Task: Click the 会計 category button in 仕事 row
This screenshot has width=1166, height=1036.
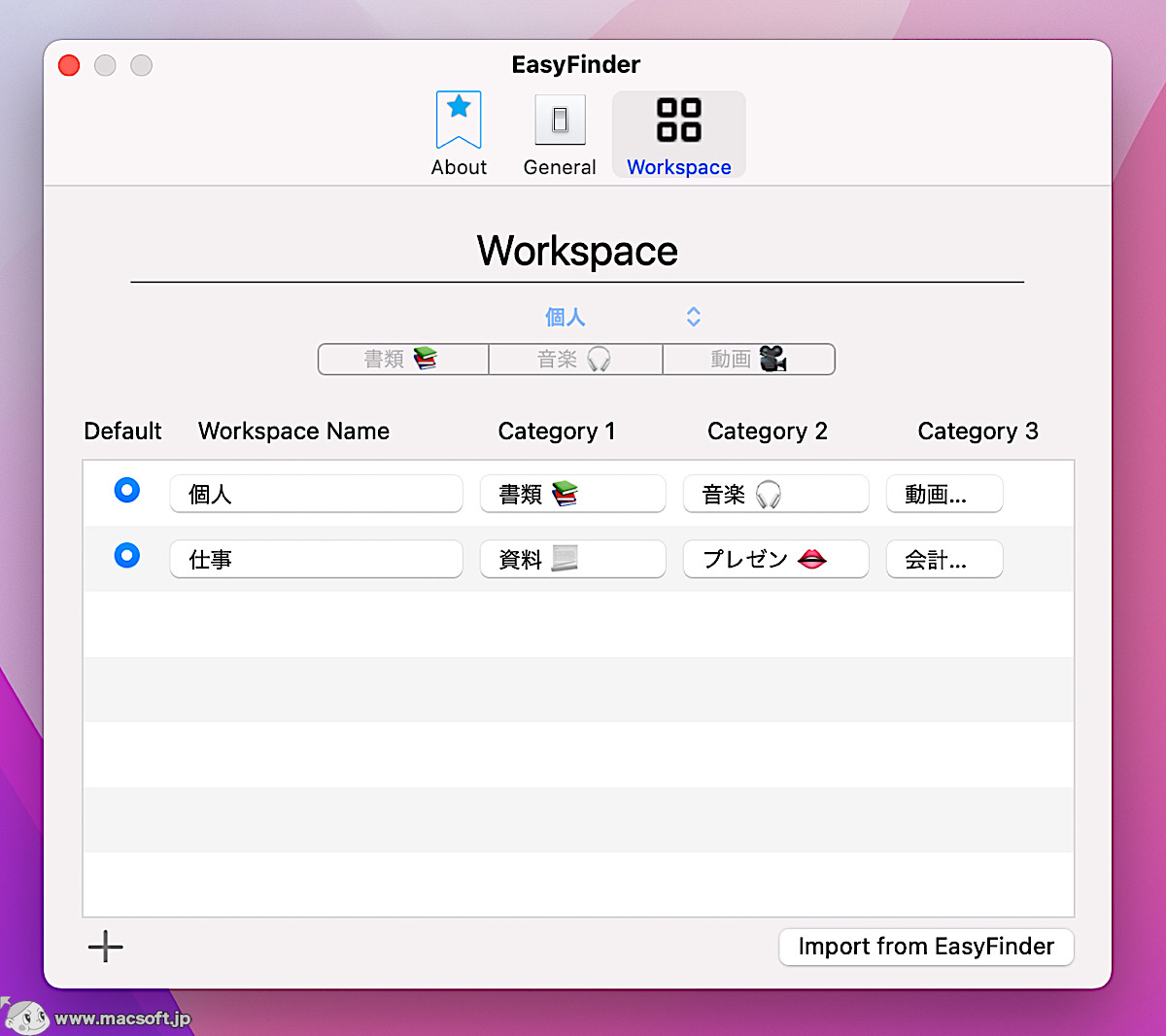Action: [x=943, y=559]
